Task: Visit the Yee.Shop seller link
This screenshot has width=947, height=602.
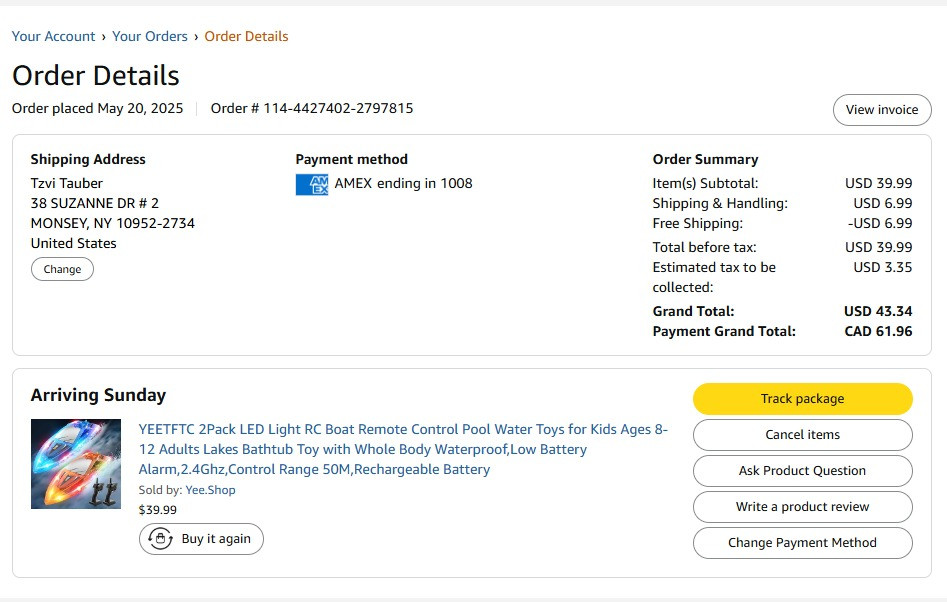Action: (210, 490)
